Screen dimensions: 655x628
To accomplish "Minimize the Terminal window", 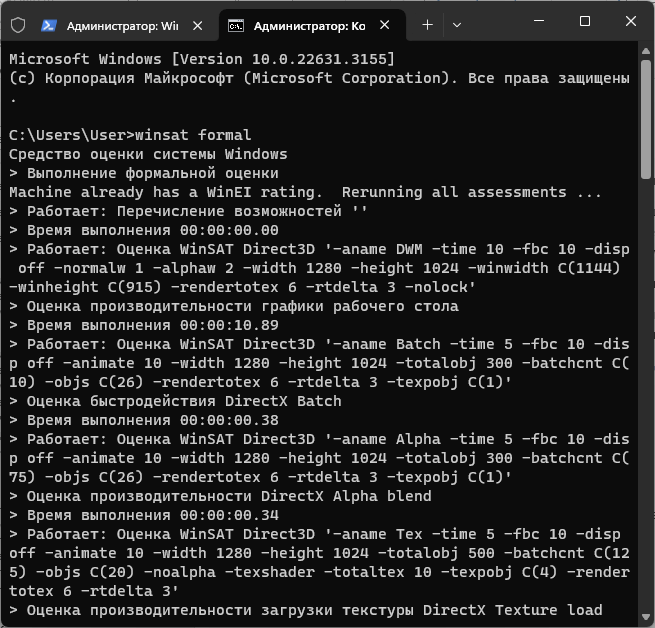I will pyautogui.click(x=540, y=22).
